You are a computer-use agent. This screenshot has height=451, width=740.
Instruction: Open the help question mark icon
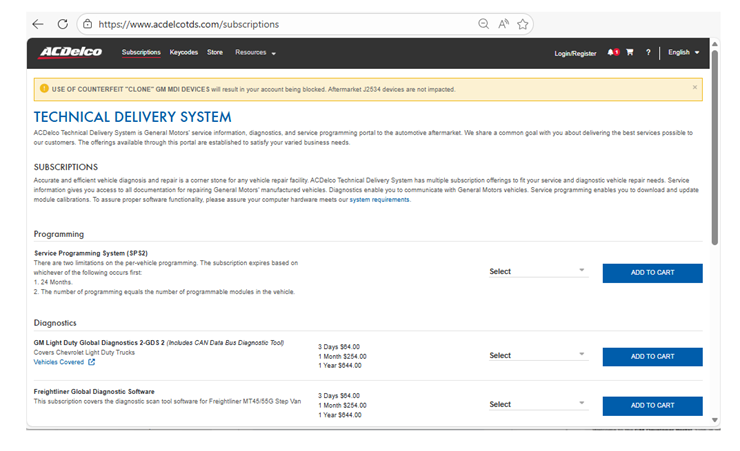648,52
